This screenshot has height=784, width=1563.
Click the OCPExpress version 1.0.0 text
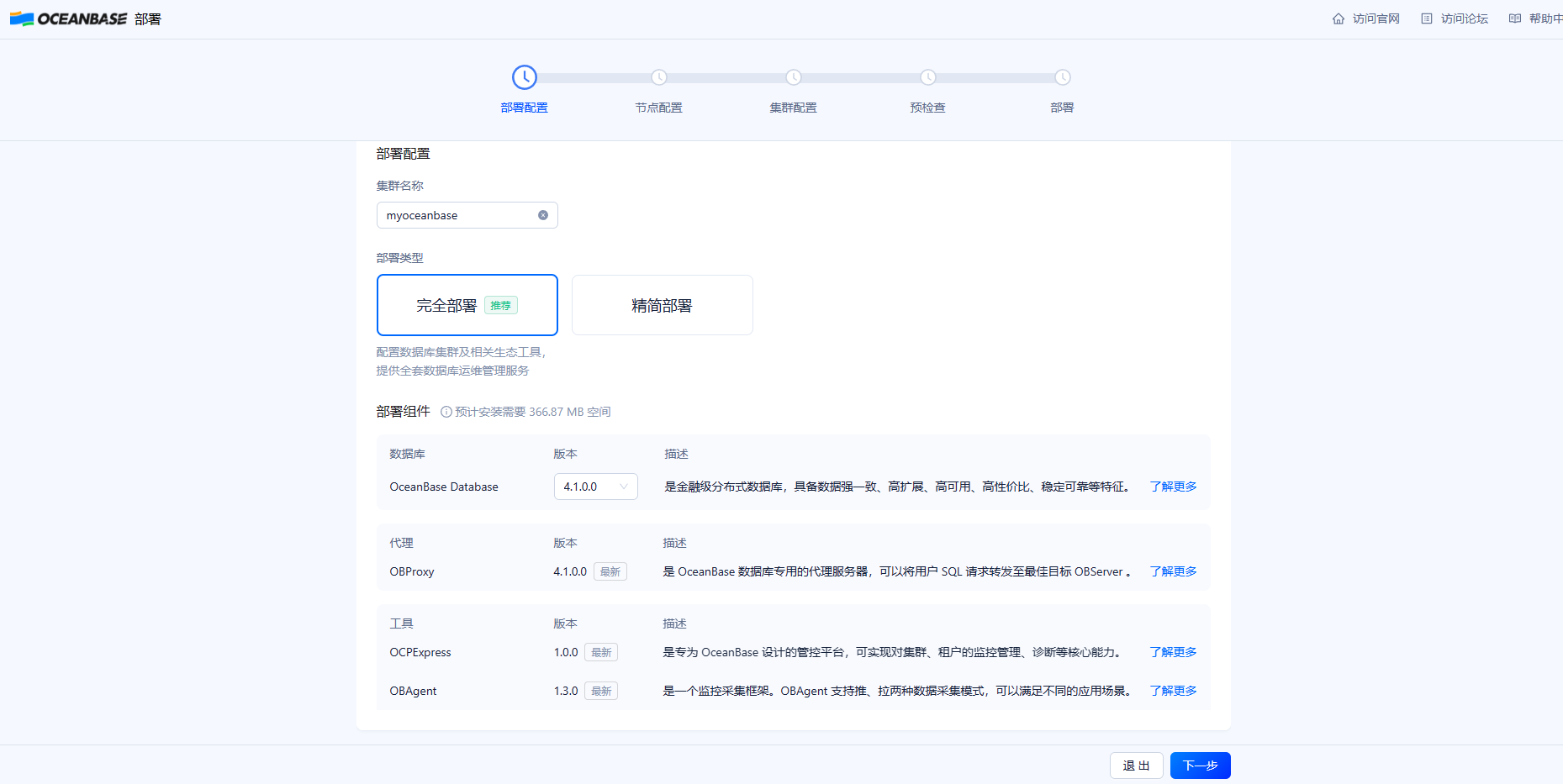pos(566,652)
